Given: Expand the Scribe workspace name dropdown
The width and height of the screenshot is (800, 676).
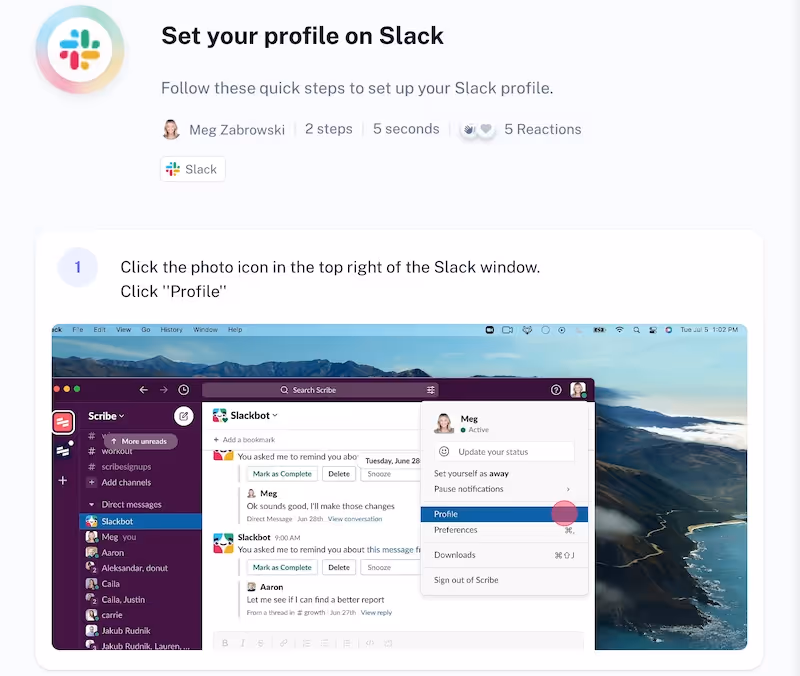Looking at the screenshot, I should pos(106,416).
